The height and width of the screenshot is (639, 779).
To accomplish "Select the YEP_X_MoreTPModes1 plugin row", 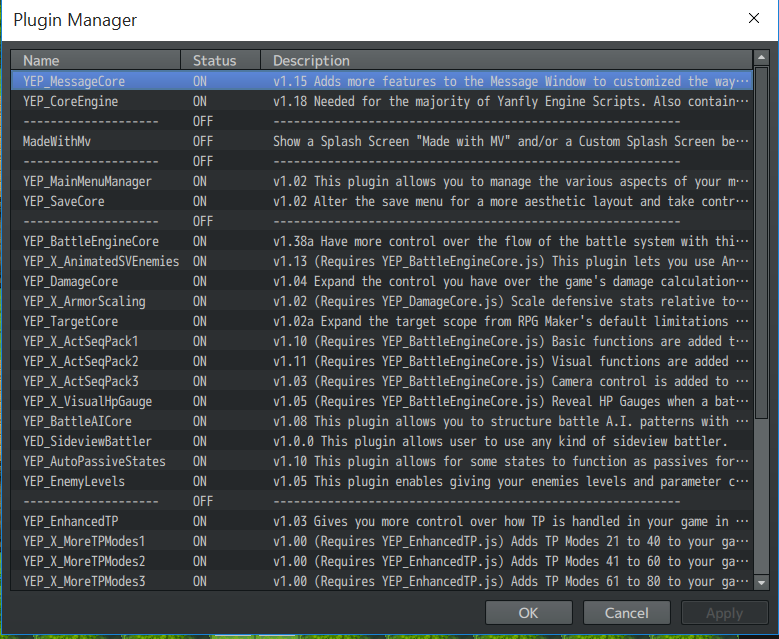I will tap(382, 541).
